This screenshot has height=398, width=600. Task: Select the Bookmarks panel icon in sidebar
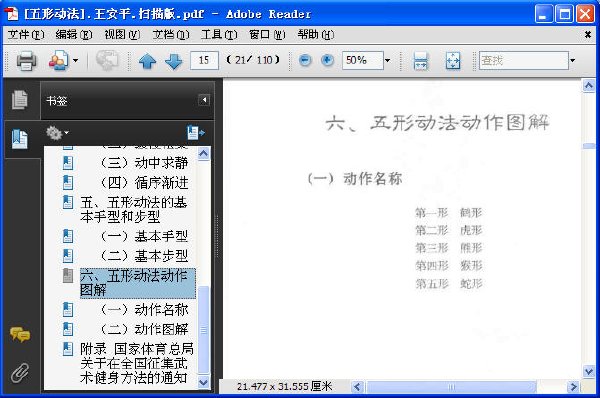pos(20,139)
